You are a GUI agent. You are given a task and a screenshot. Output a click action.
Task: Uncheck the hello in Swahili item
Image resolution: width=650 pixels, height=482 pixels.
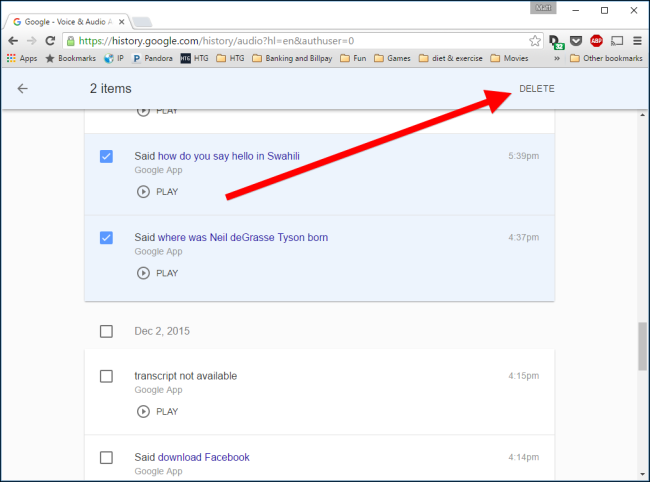click(x=106, y=156)
